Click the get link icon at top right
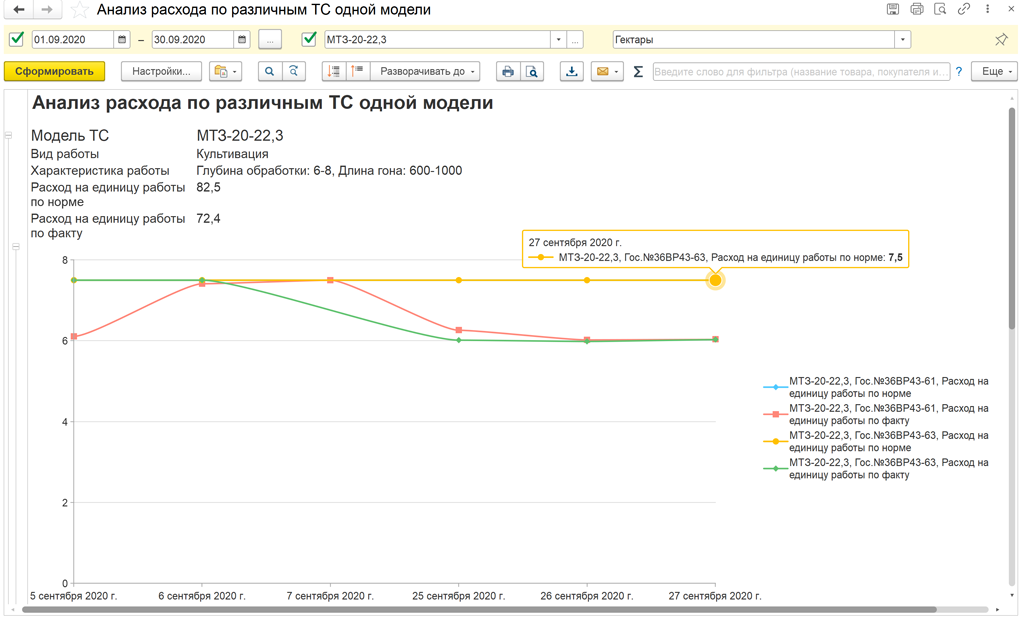 [x=964, y=10]
